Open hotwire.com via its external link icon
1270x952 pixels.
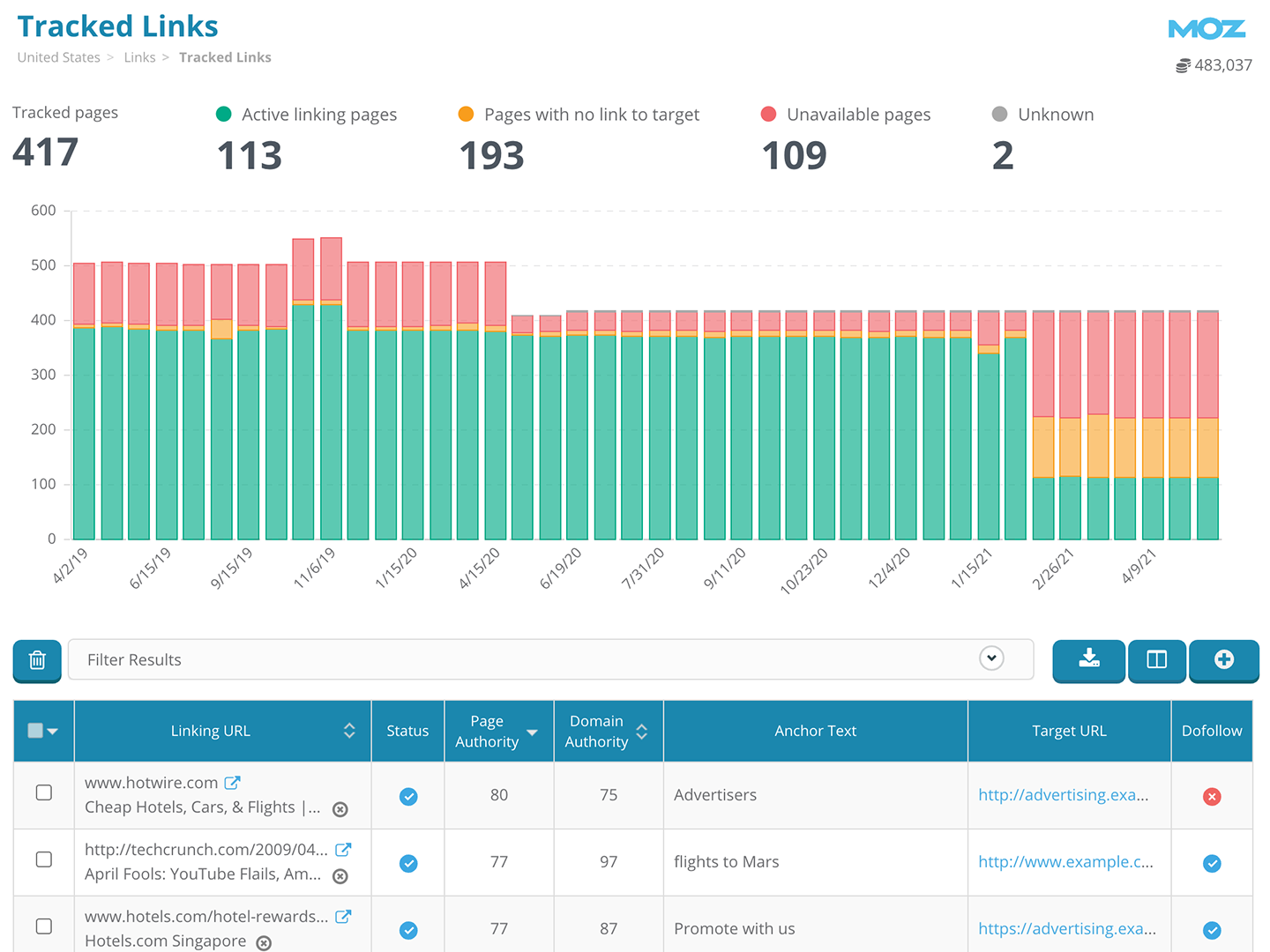pos(232,781)
